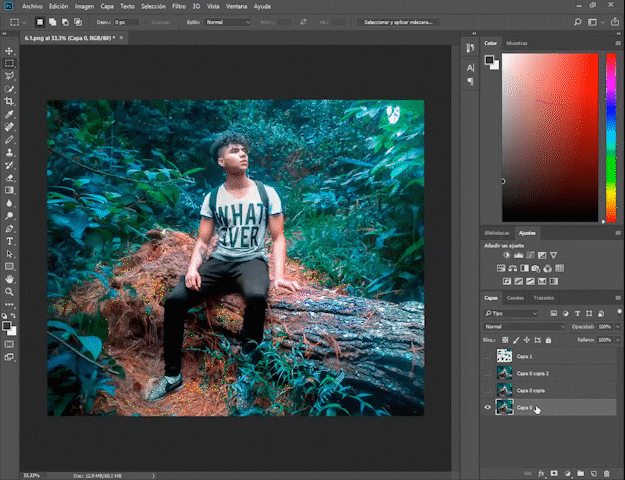Viewport: 625px width, 480px height.
Task: Pick the Eyedropper tool
Action: [10, 114]
